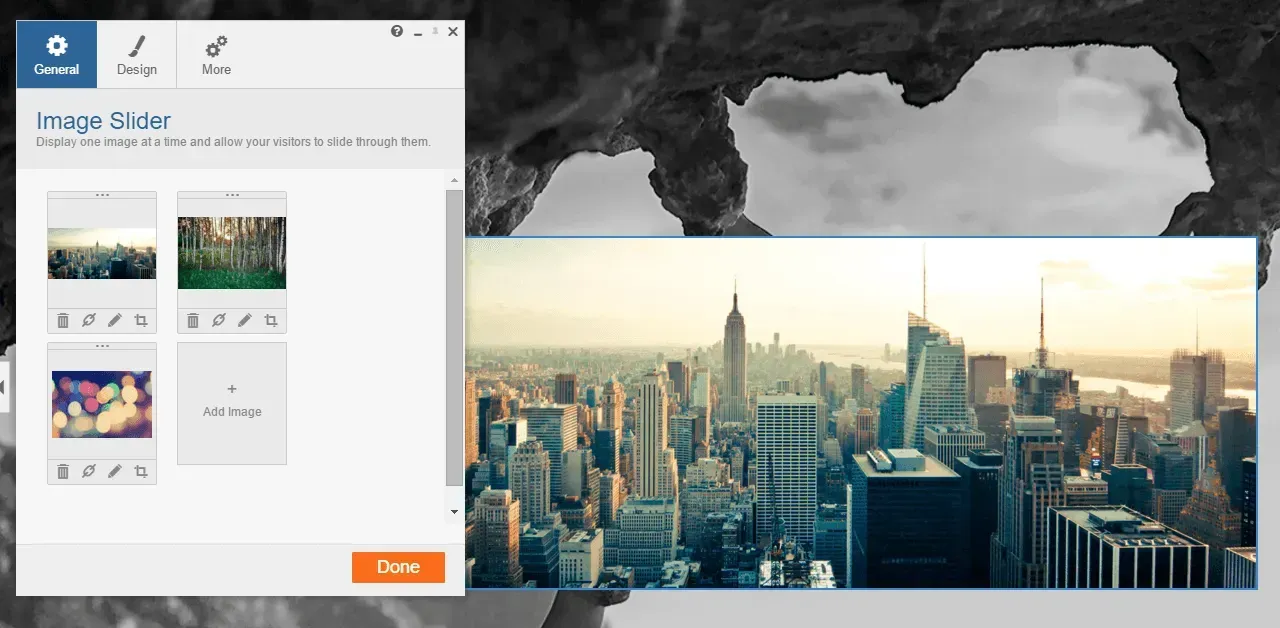Click the scroll down arrow in the image list
1280x628 pixels.
454,512
